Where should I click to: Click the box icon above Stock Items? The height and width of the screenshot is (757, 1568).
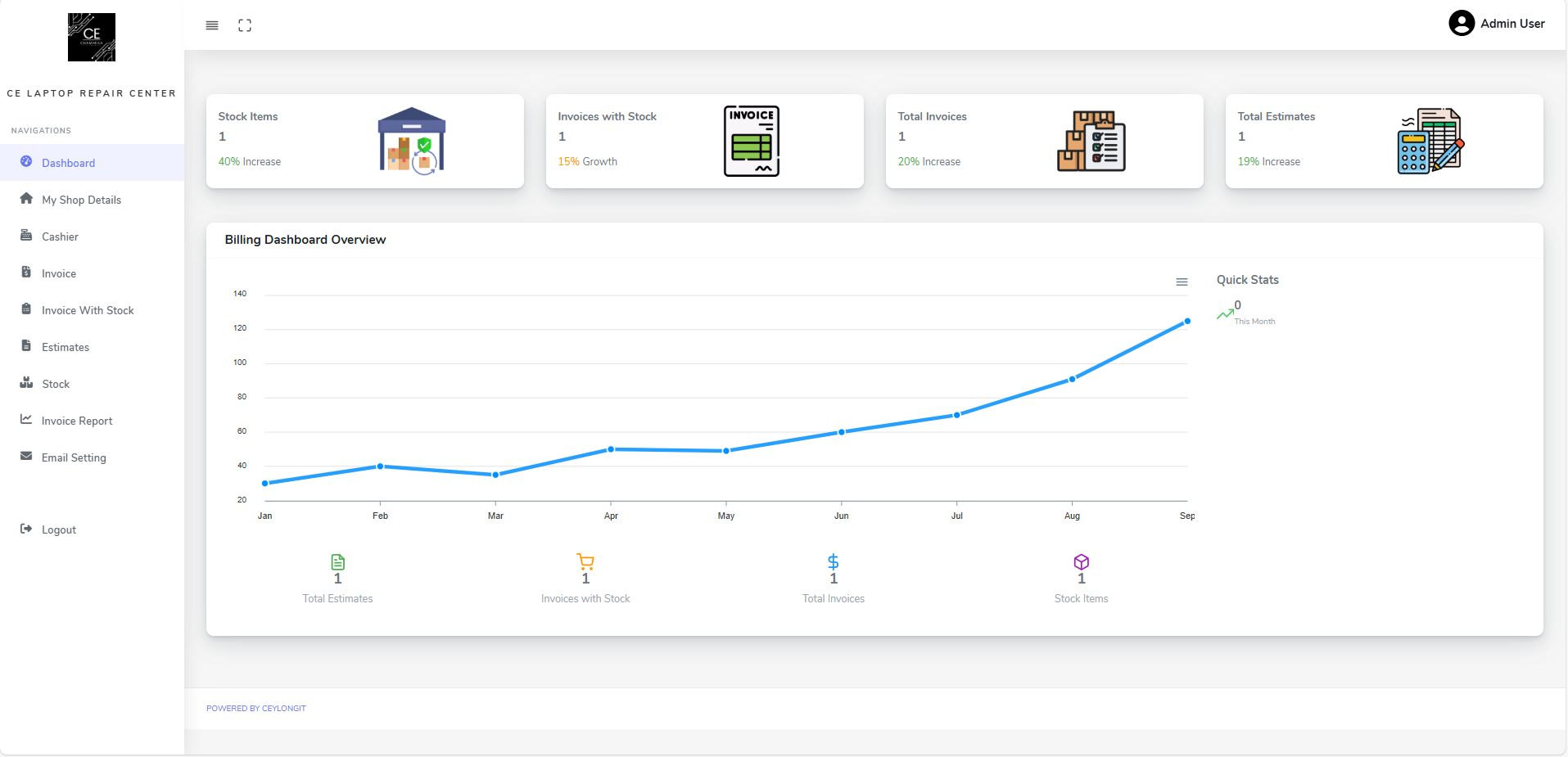(1081, 562)
